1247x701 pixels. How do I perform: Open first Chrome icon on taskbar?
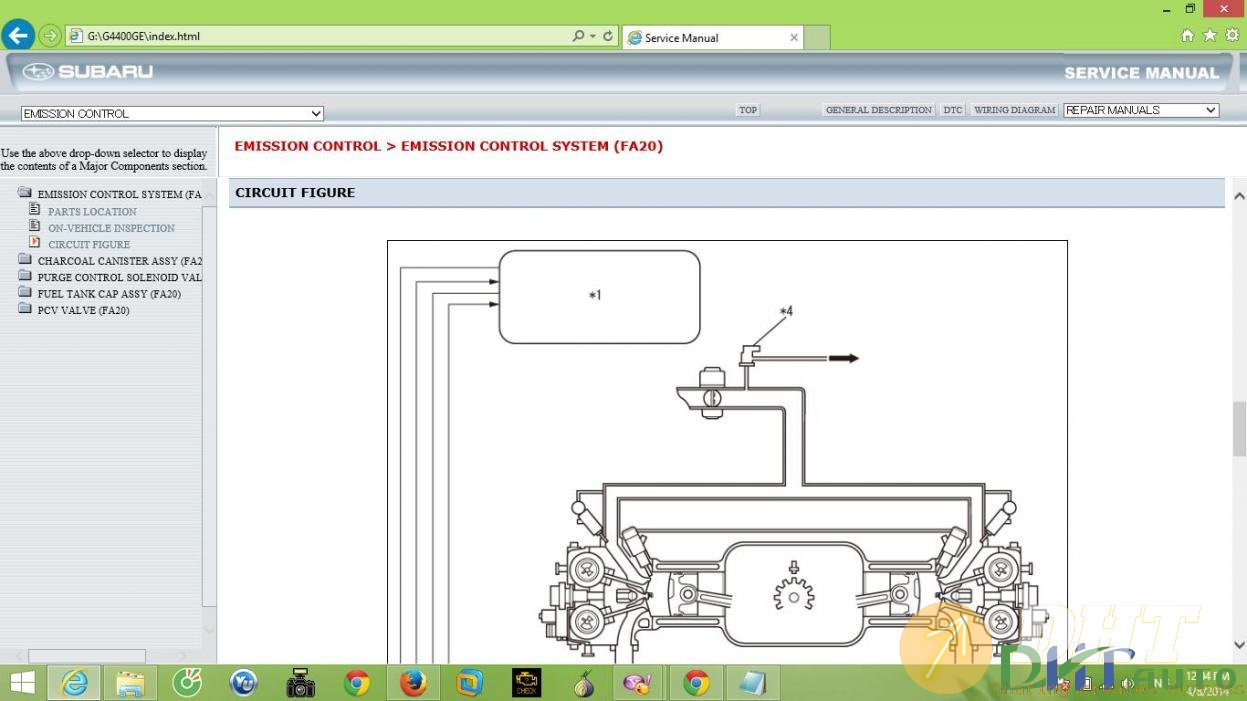coord(357,684)
